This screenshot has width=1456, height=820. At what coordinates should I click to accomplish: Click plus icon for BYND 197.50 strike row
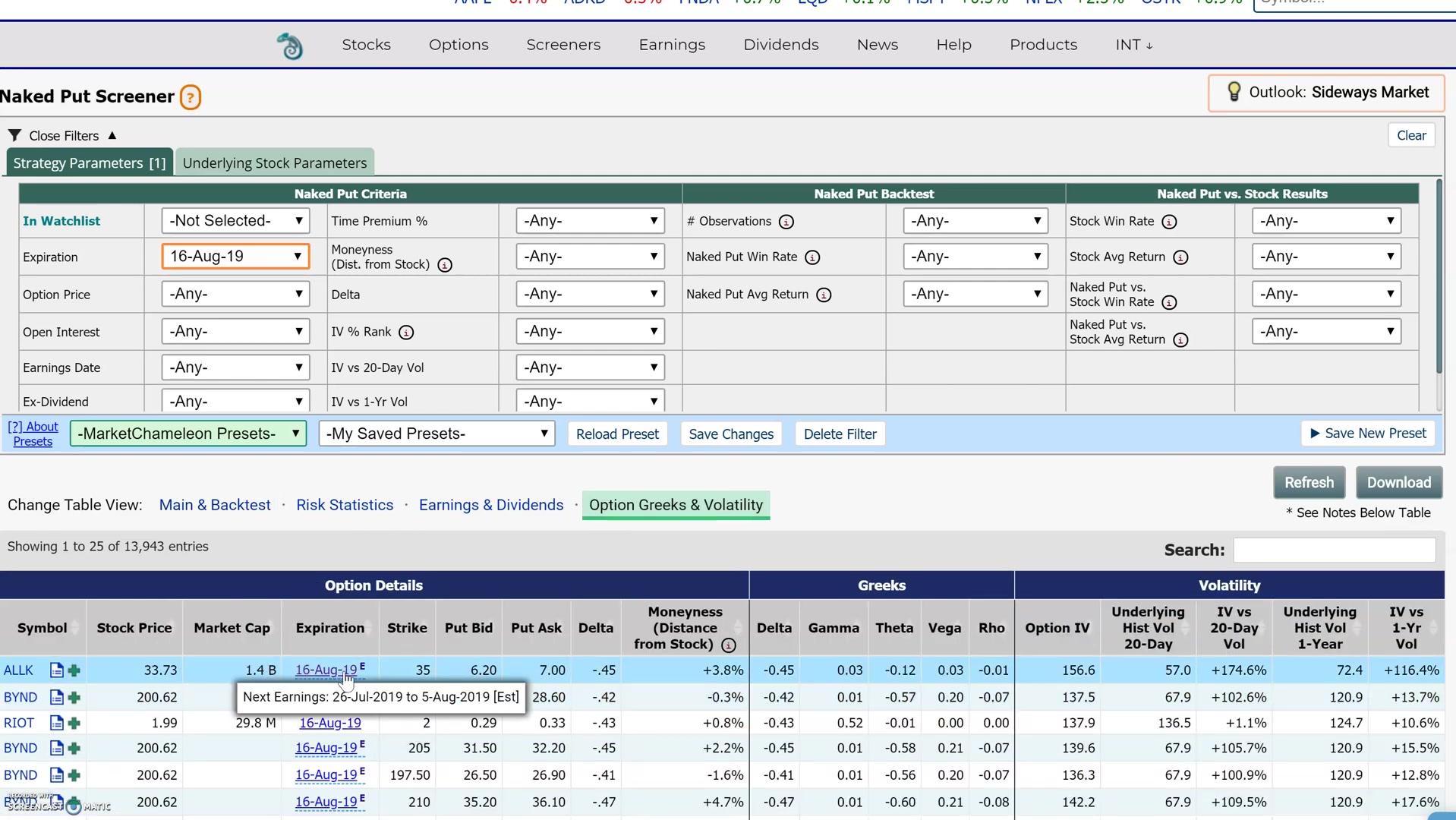tap(74, 775)
